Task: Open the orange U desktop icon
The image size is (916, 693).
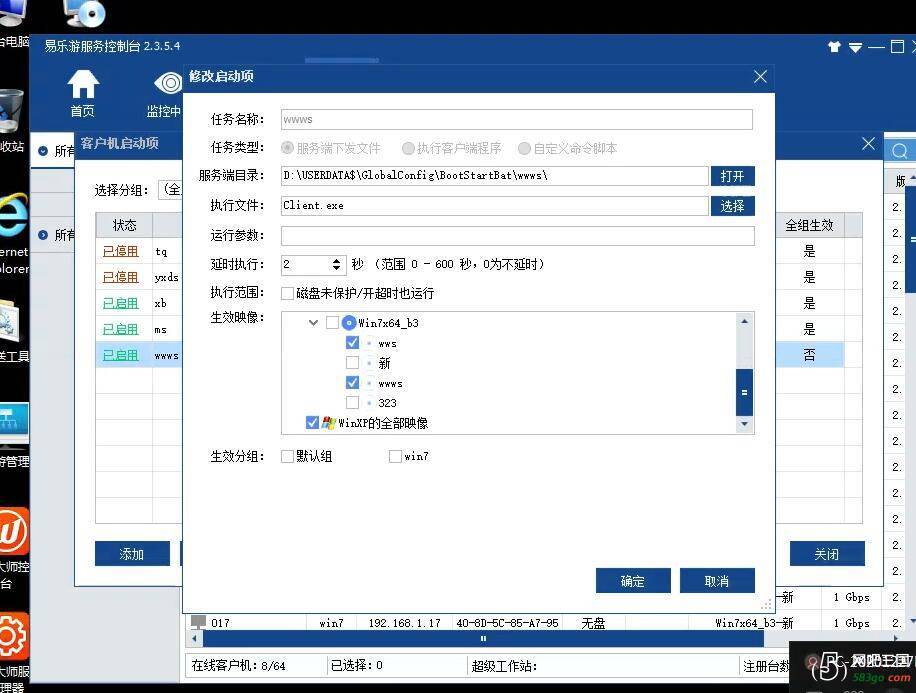Action: pyautogui.click(x=13, y=532)
